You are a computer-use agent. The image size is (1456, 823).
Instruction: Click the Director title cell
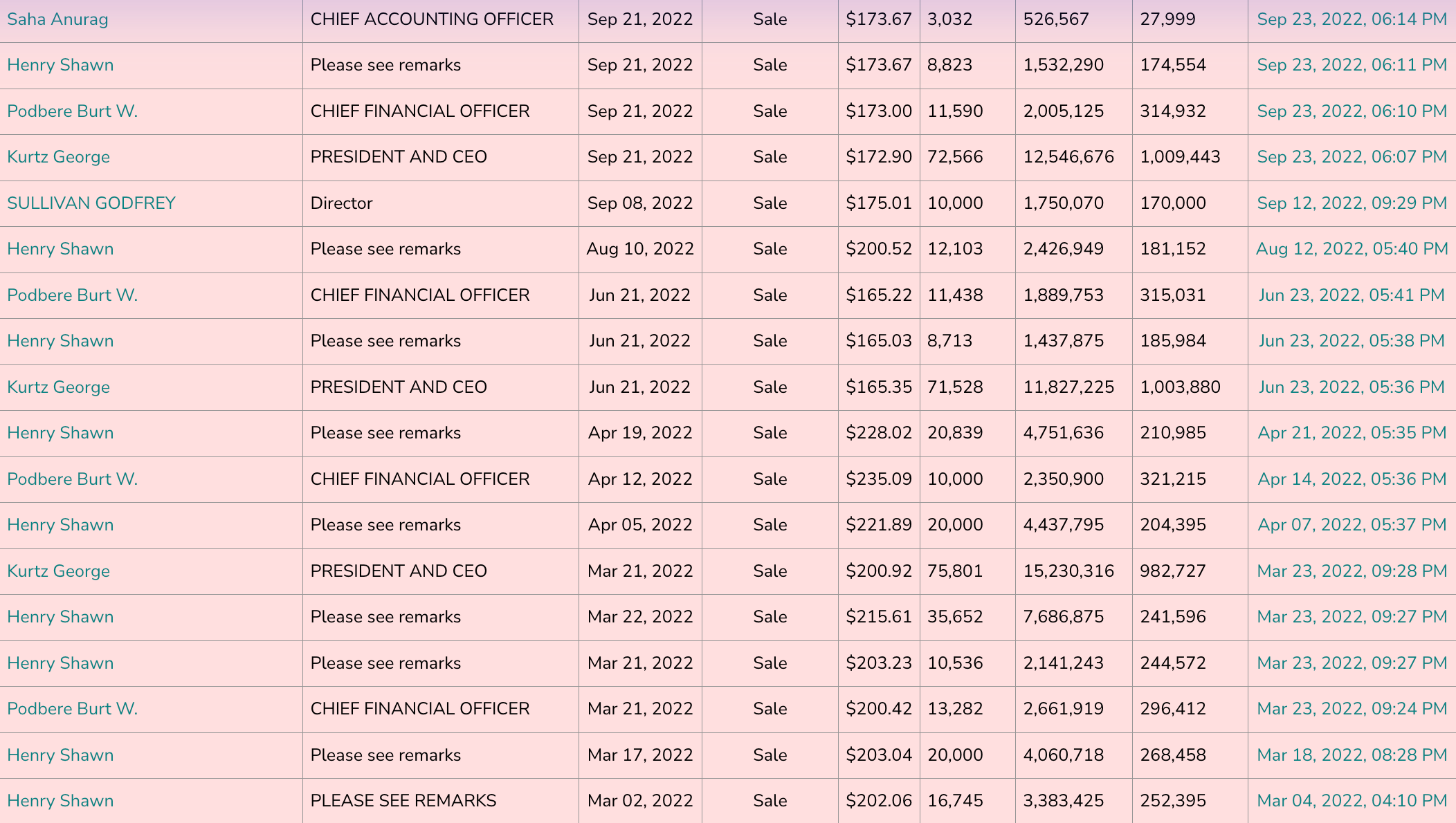pos(341,203)
